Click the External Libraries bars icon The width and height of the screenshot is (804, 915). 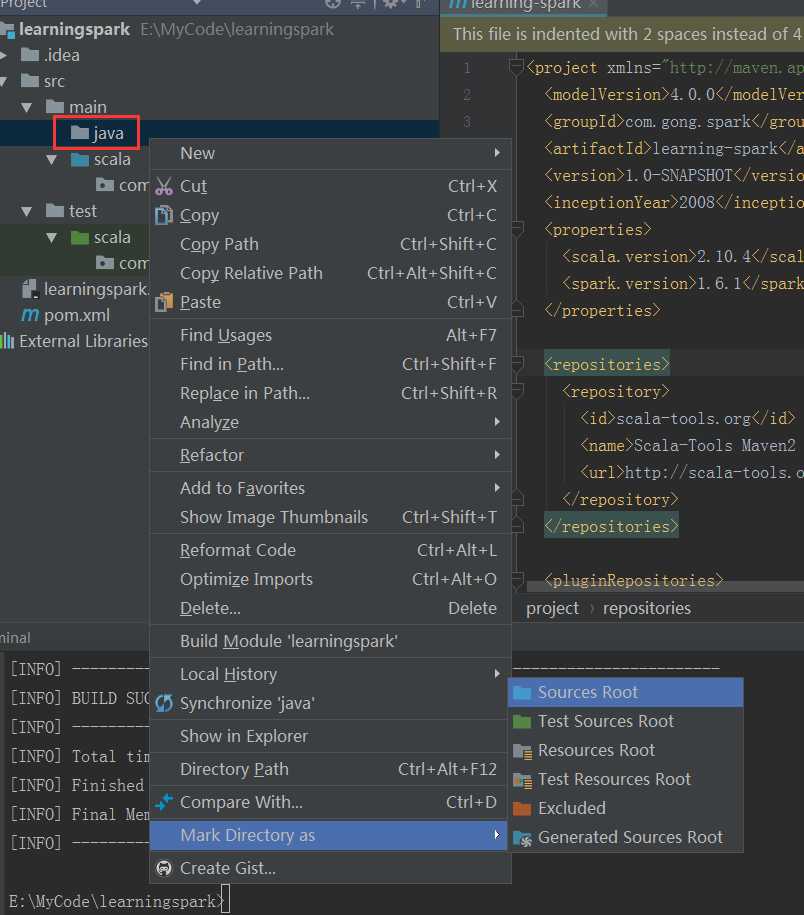pyautogui.click(x=7, y=341)
